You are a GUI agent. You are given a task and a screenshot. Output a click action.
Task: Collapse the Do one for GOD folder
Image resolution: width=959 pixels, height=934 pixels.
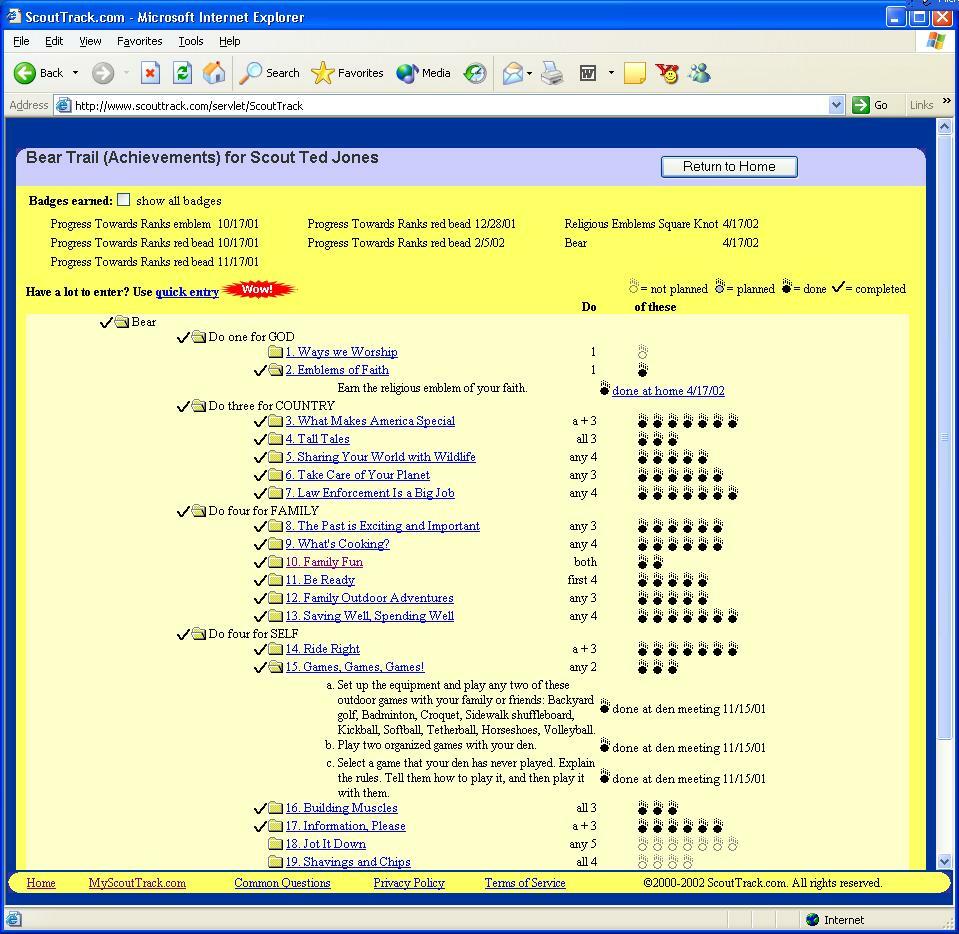(x=199, y=336)
